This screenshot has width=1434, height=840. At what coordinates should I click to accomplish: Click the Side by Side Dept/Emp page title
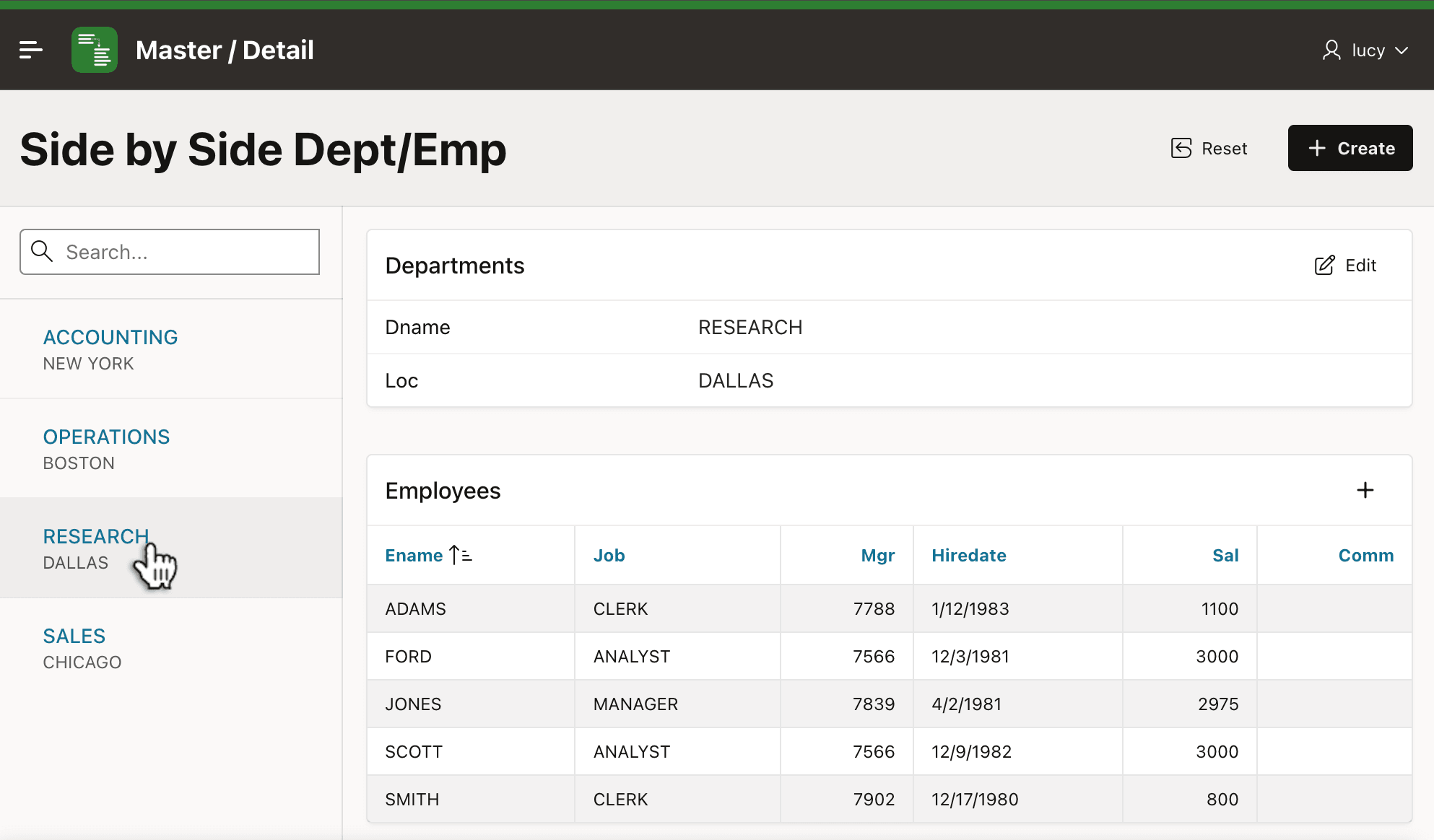(264, 149)
